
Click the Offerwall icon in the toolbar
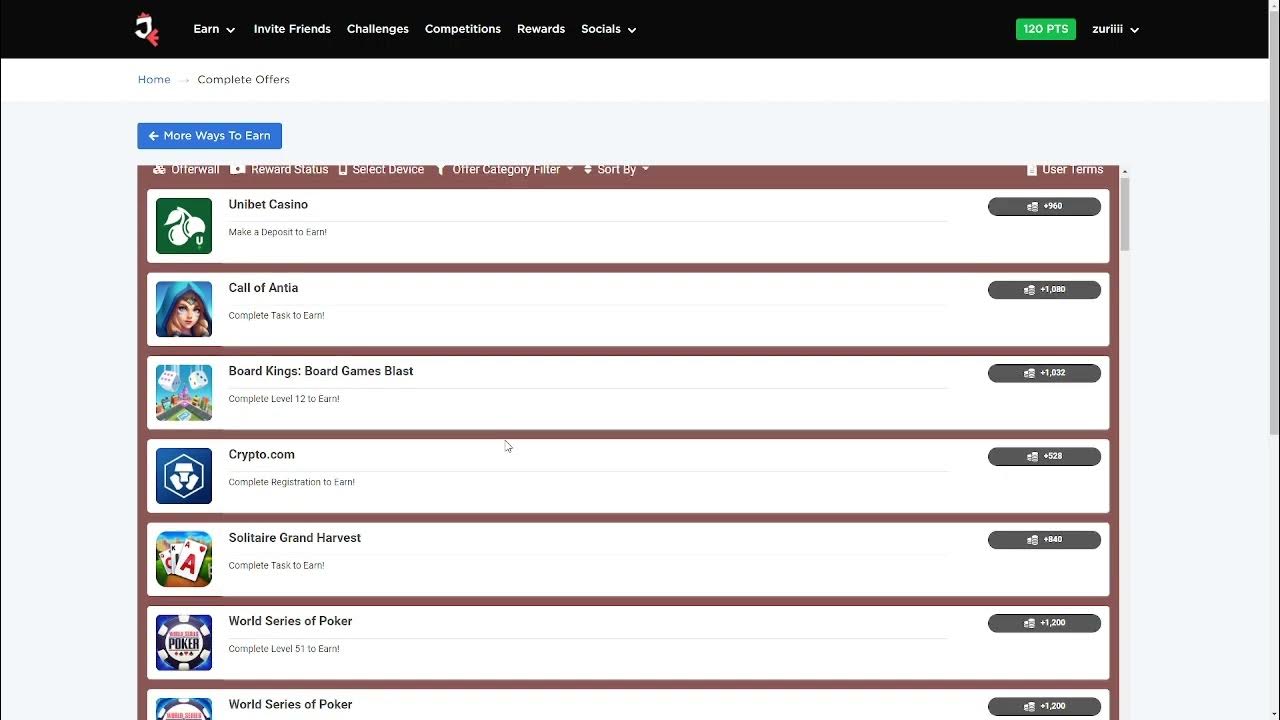(159, 170)
